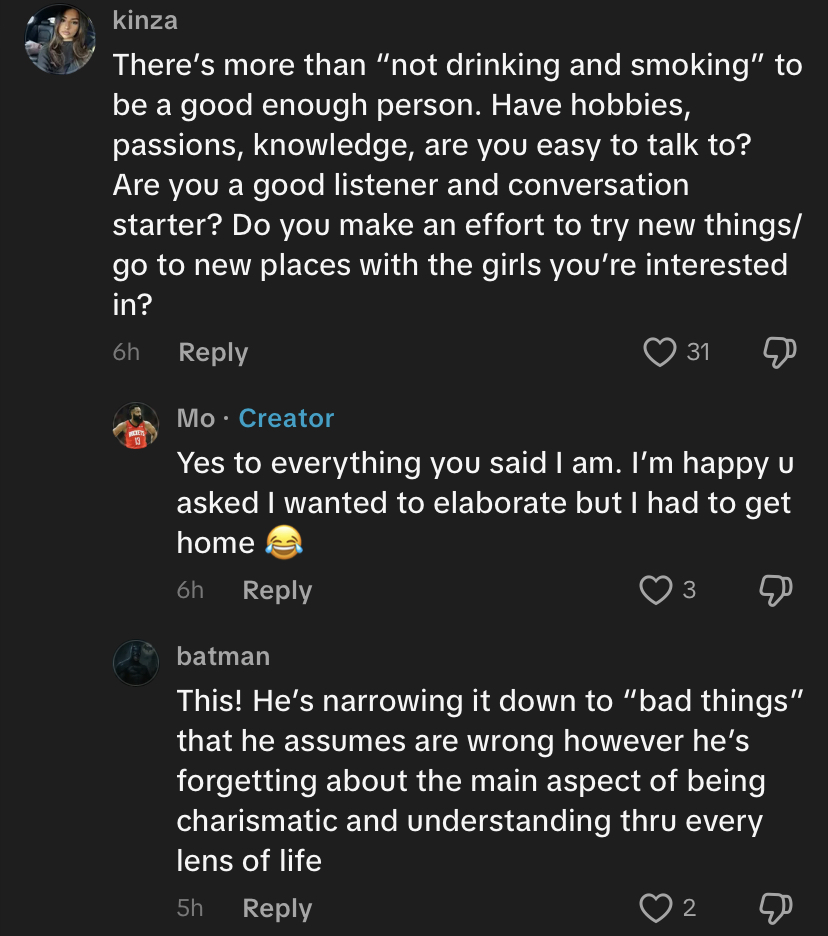Open Mo's profile avatar

(136, 426)
